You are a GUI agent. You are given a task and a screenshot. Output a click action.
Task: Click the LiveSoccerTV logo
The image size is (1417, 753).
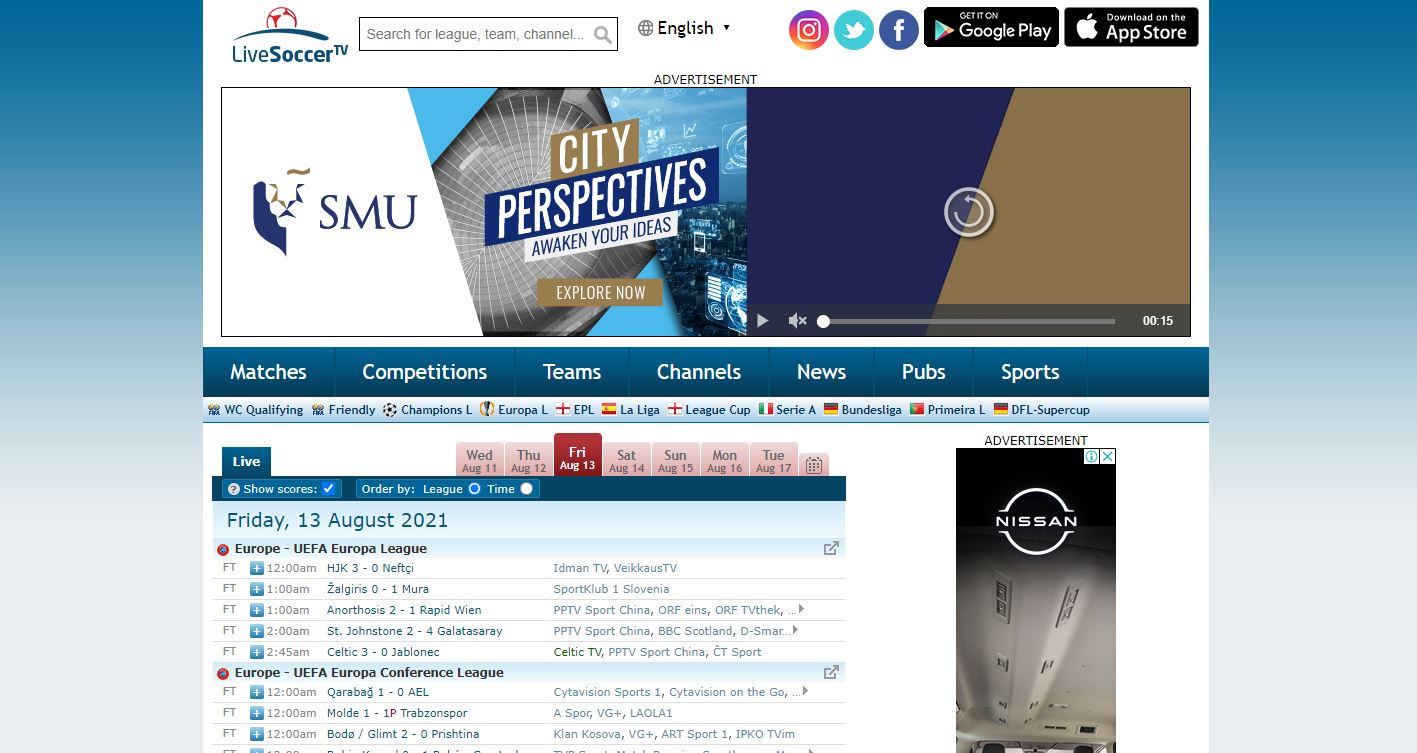(289, 36)
